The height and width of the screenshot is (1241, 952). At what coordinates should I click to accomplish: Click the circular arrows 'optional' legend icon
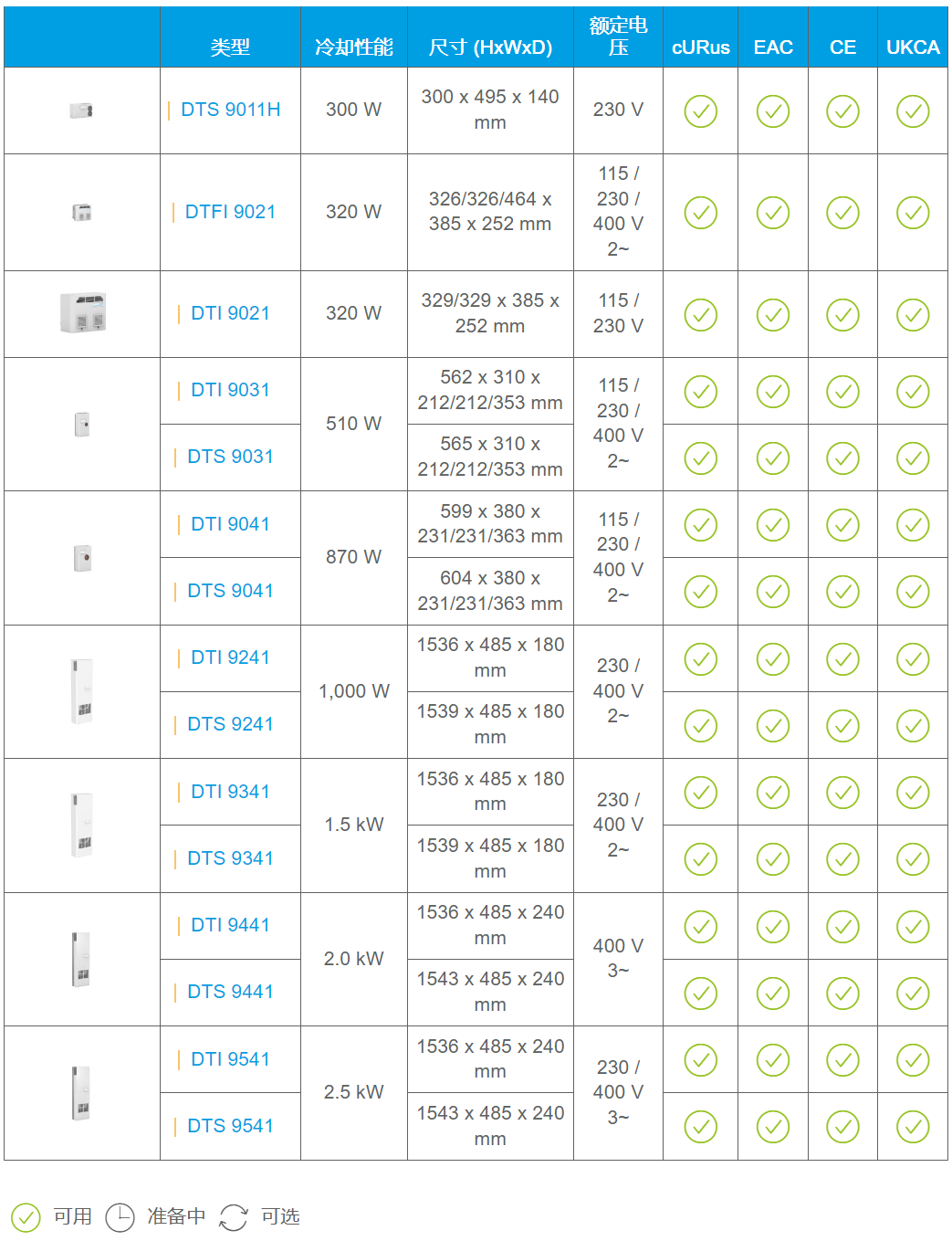tap(234, 1217)
